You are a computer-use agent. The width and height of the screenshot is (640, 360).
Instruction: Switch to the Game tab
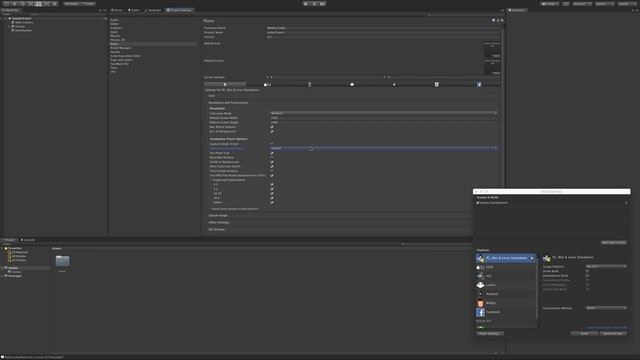(134, 10)
